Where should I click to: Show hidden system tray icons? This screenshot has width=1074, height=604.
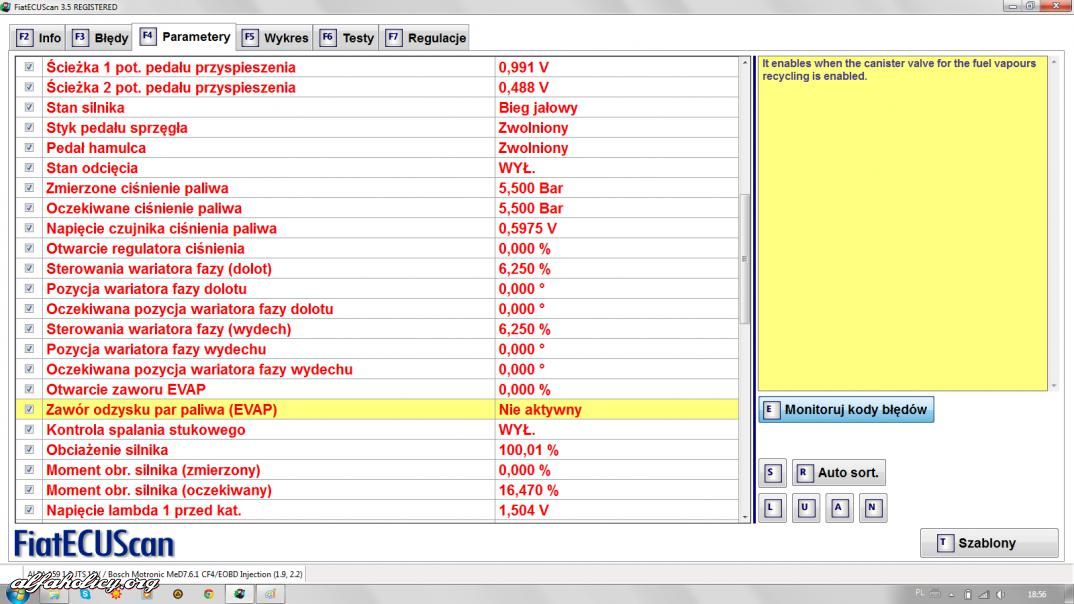coord(952,593)
